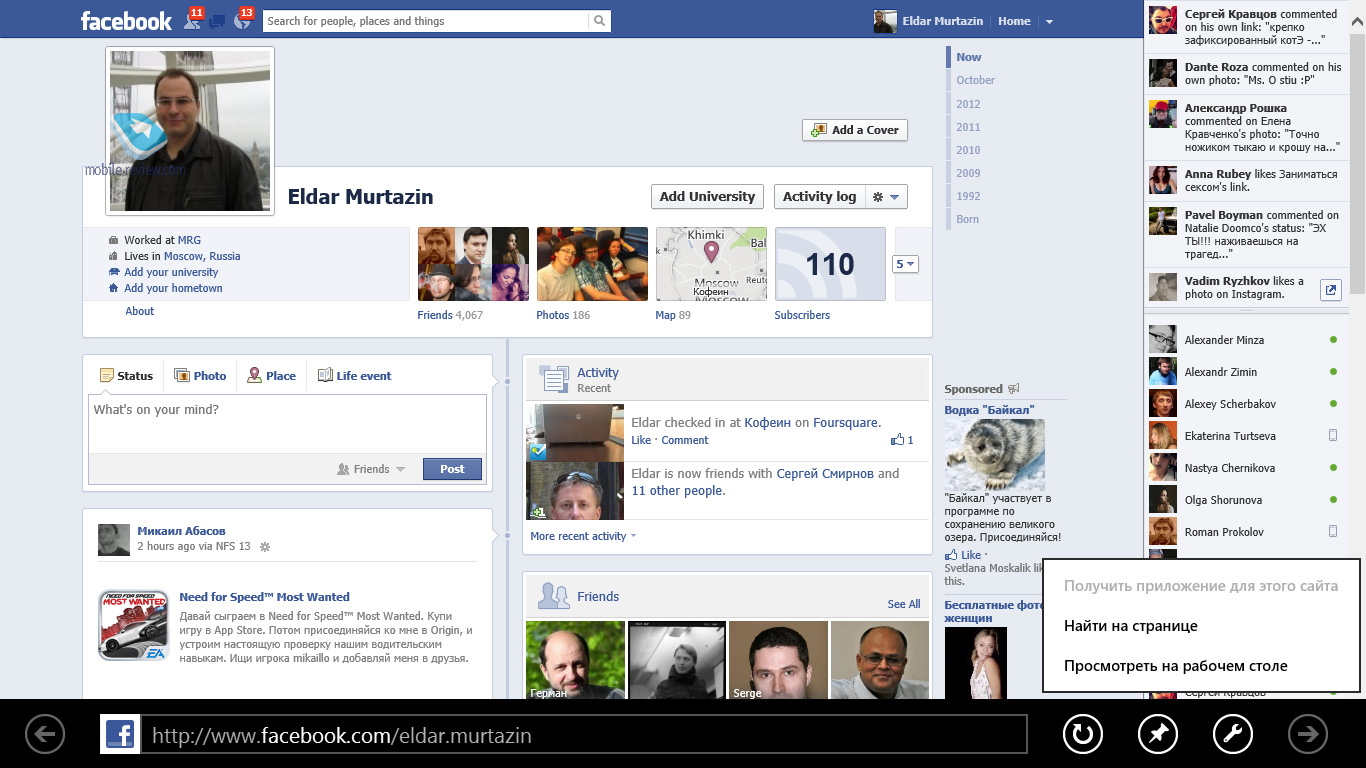Viewport: 1366px width, 768px height.
Task: Open the Foursquare link in activity
Action: point(846,423)
